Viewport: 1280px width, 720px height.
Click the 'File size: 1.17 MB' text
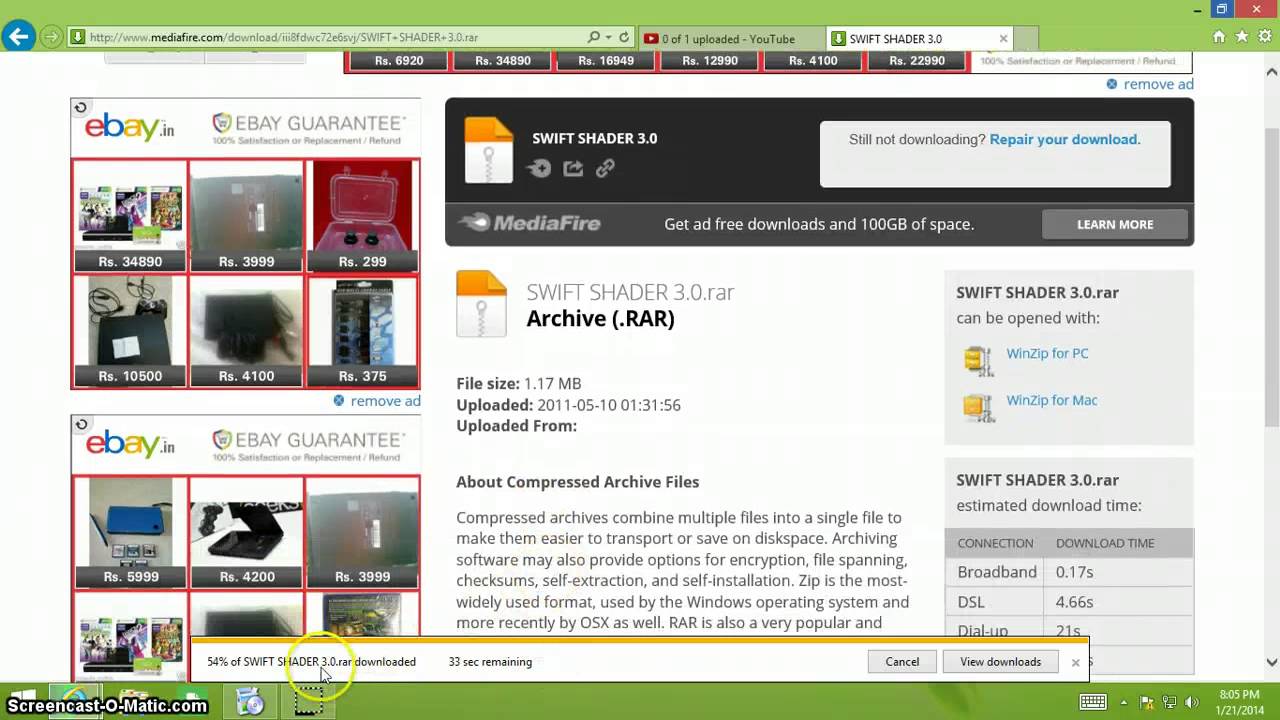(518, 383)
